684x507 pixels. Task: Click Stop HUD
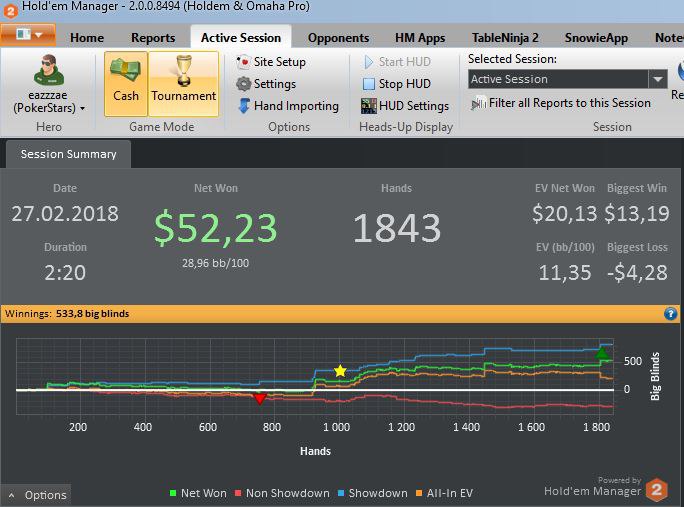tap(396, 84)
